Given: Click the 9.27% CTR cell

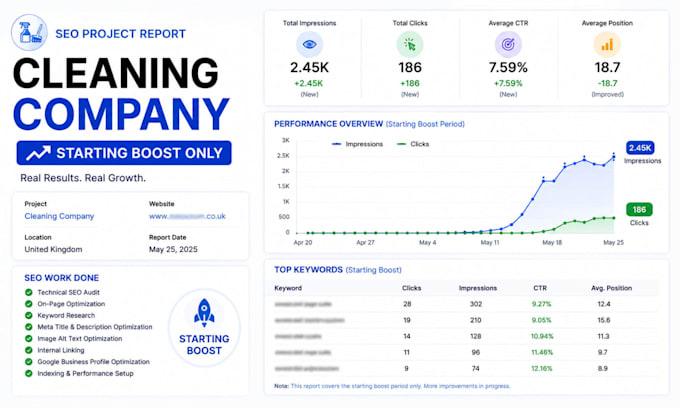Looking at the screenshot, I should (x=541, y=304).
